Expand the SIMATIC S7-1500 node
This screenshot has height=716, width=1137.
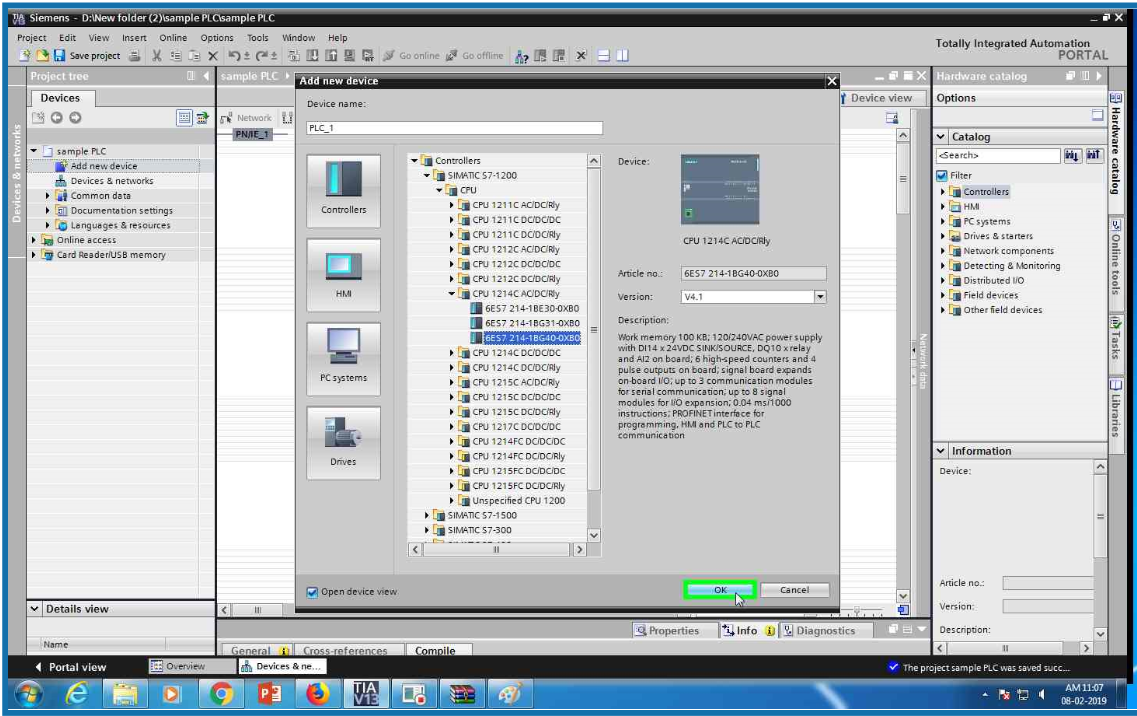426,515
